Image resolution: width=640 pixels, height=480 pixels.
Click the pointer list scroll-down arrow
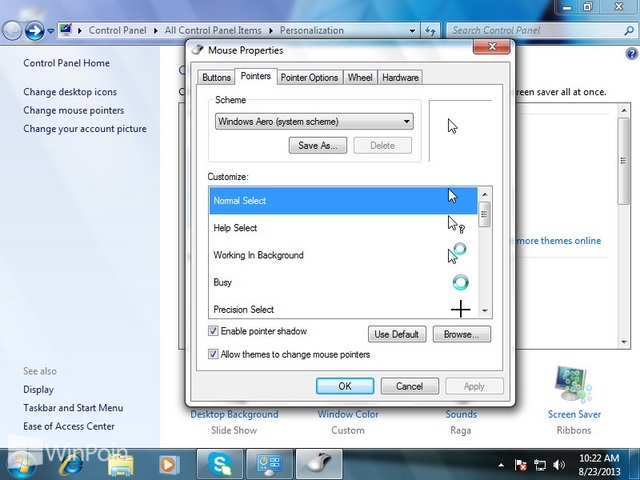tap(485, 311)
